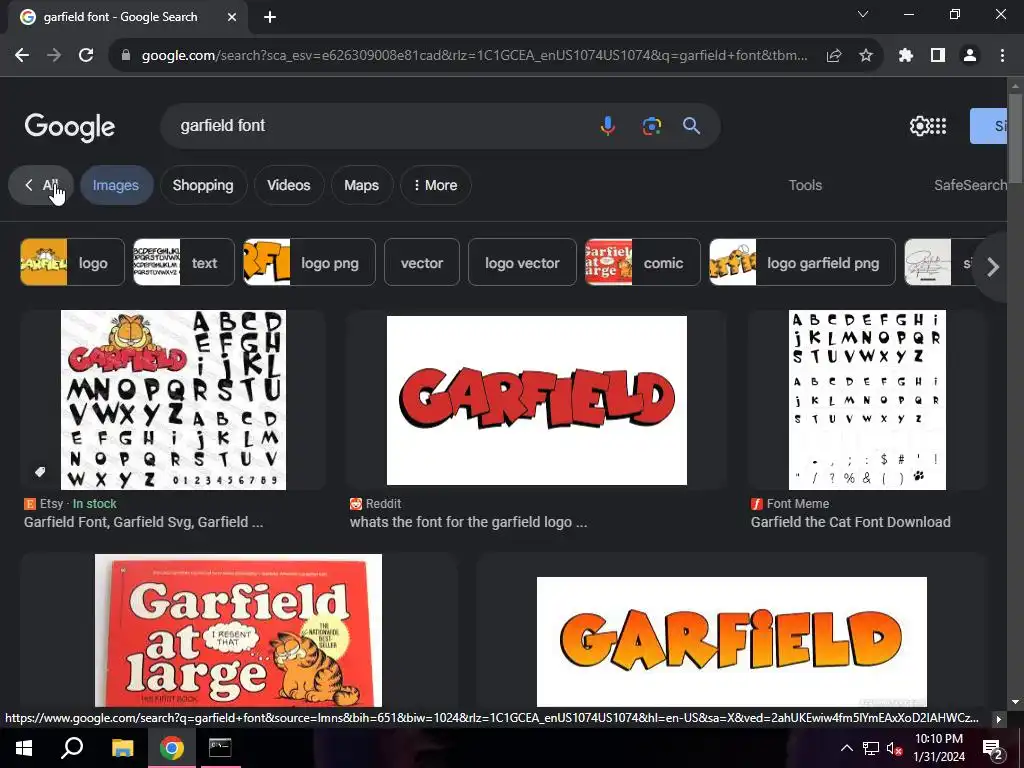The height and width of the screenshot is (768, 1024).
Task: Close the garfield font tab
Action: click(x=232, y=17)
